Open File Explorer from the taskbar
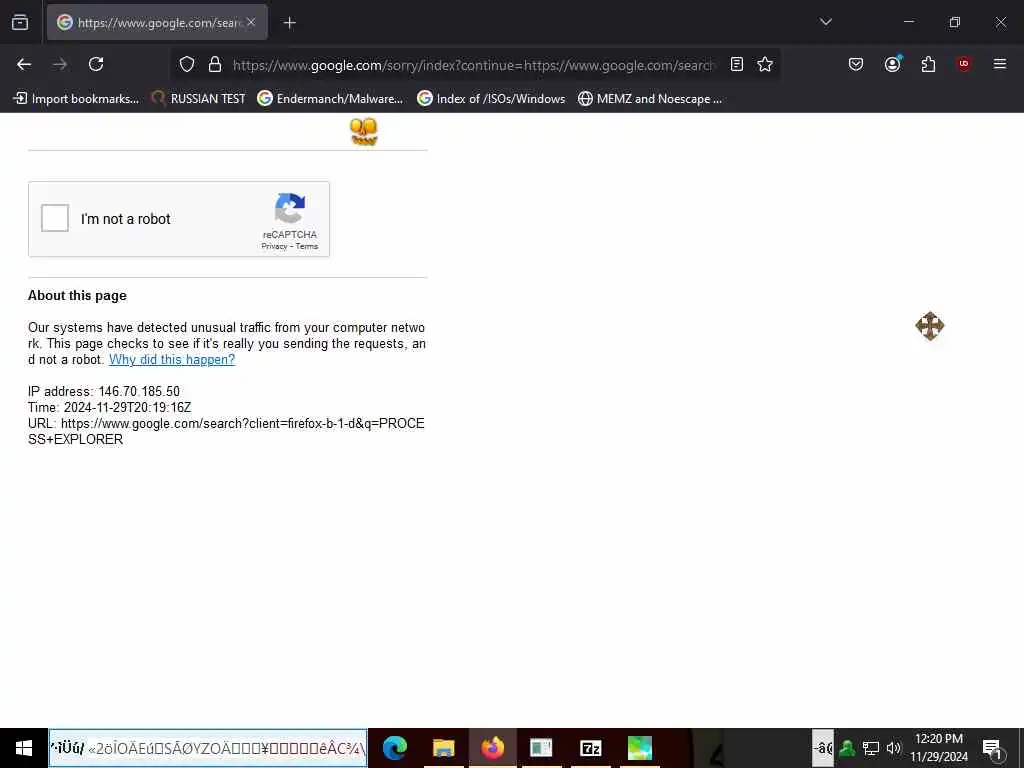The height and width of the screenshot is (768, 1024). [x=443, y=748]
